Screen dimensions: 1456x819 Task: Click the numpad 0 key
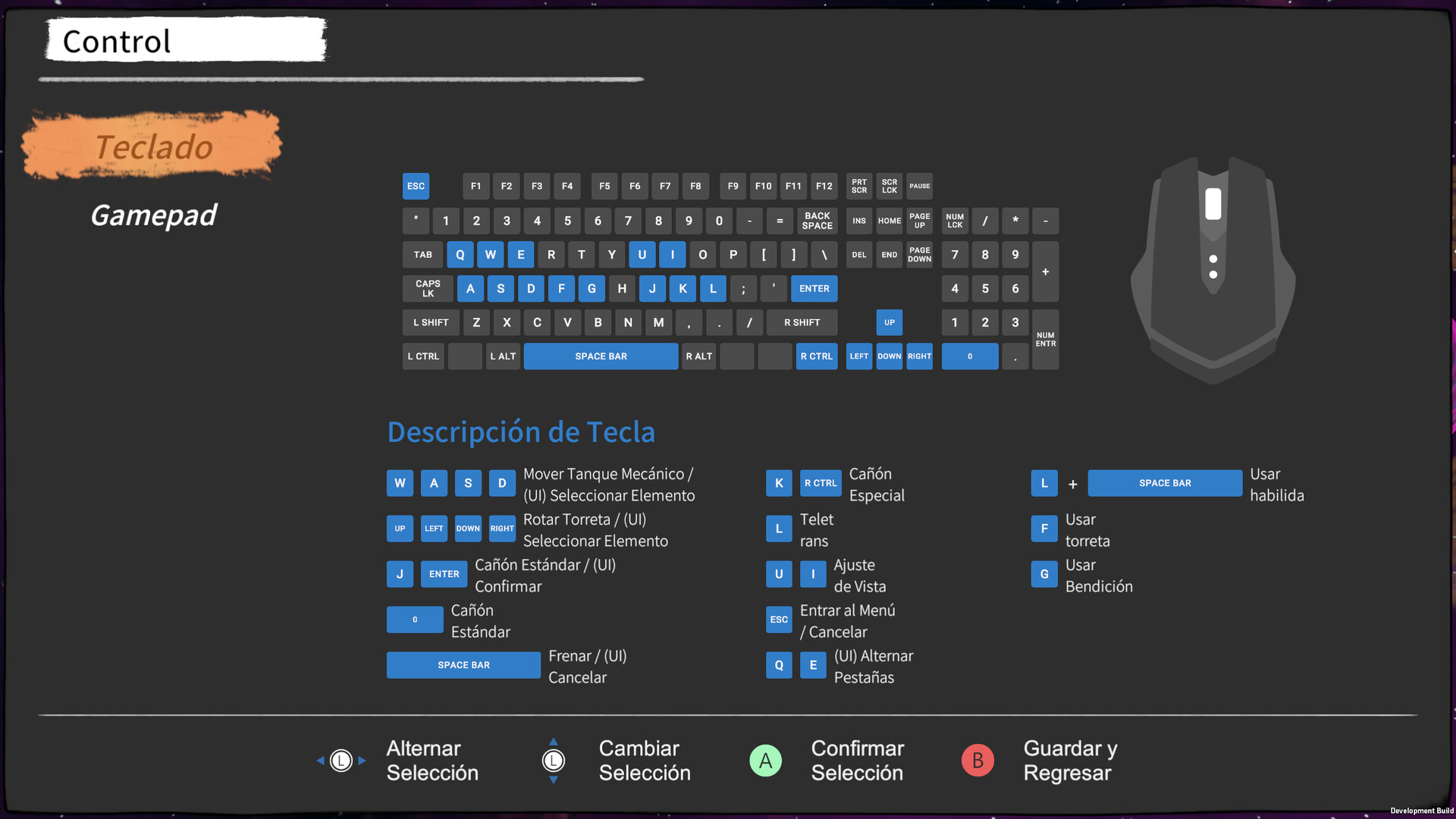(x=969, y=356)
